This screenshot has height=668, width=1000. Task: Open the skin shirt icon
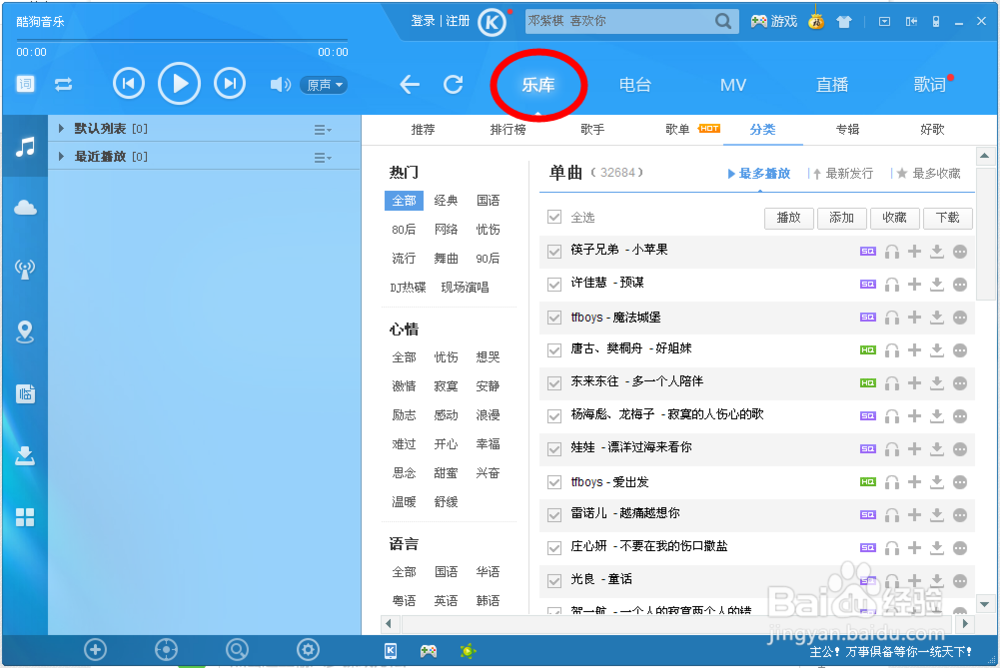point(844,22)
